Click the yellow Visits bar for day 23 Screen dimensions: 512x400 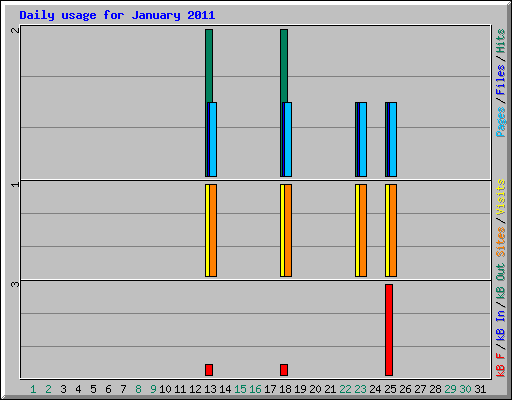[357, 230]
